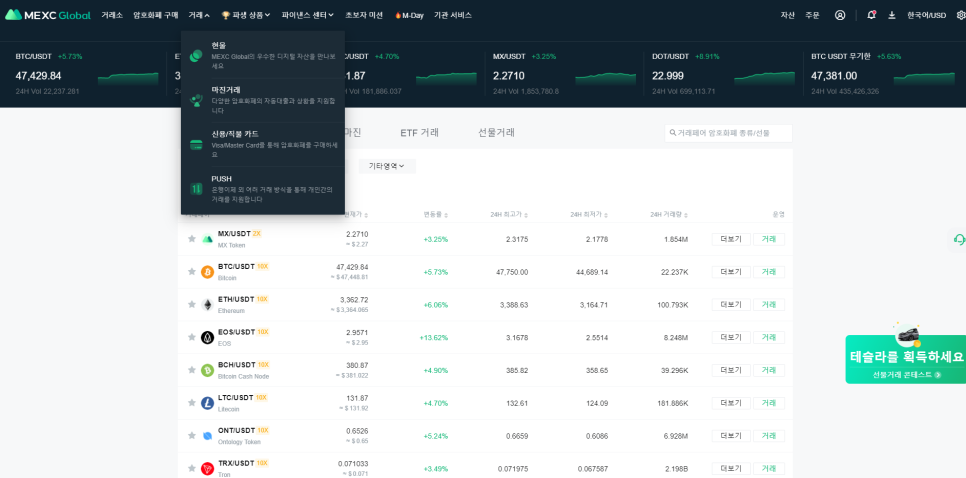The width and height of the screenshot is (966, 478).
Task: Click the Litecoin coin icon
Action: pyautogui.click(x=208, y=403)
